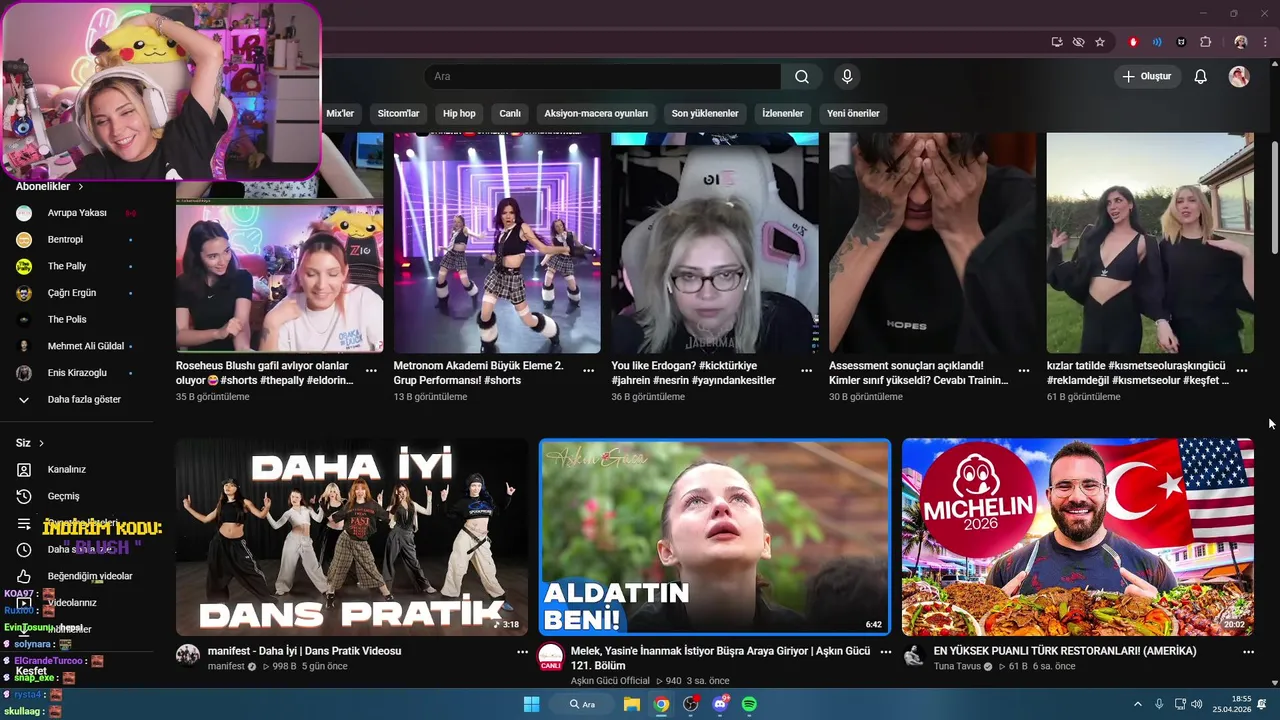Expand the Siz section

click(31, 443)
